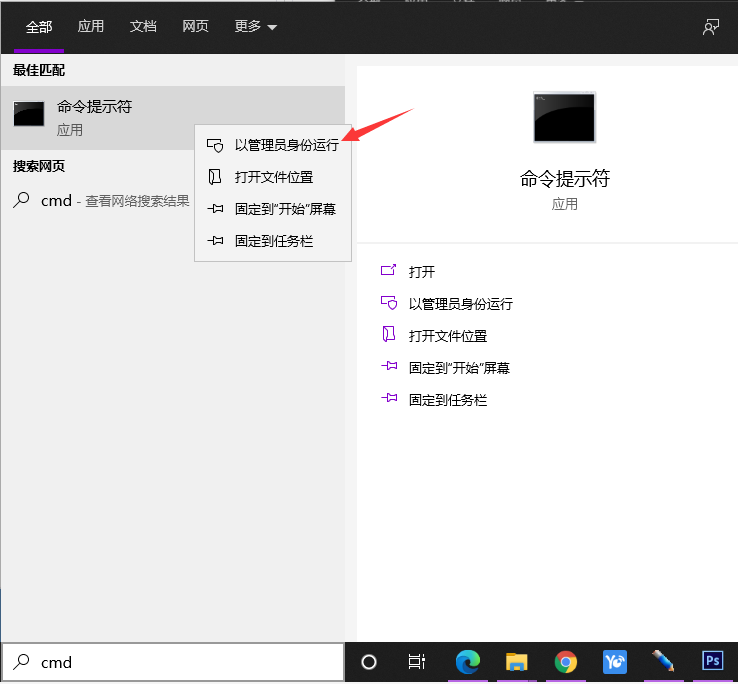
Task: Open Photoshop from the taskbar
Action: point(713,661)
